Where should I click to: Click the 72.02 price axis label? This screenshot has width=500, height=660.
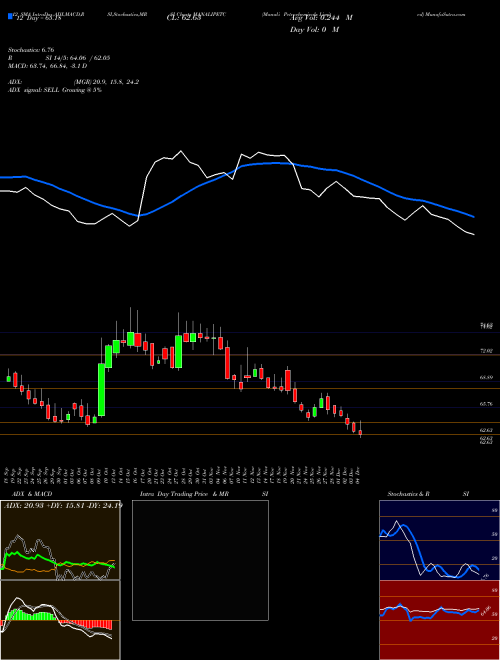(486, 351)
